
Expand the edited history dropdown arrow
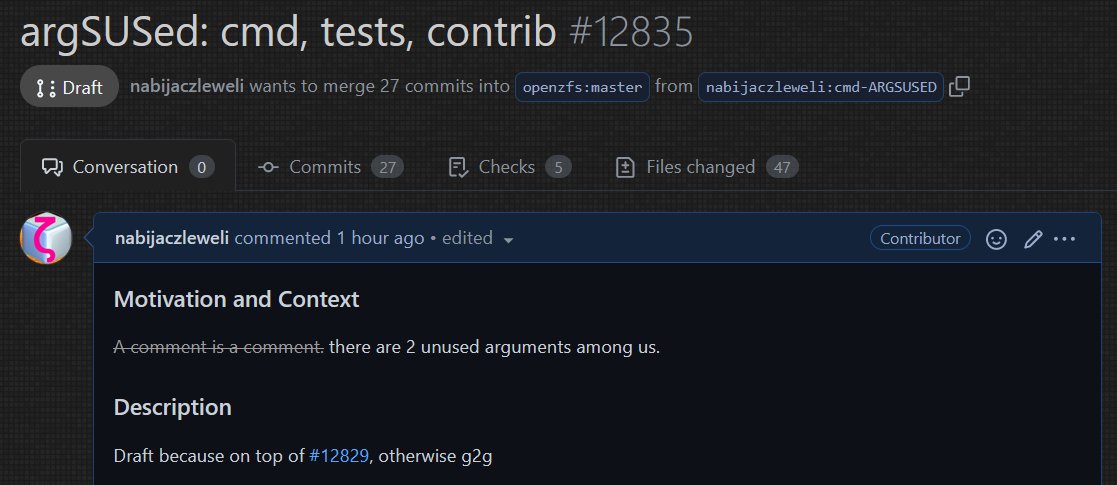pos(508,240)
